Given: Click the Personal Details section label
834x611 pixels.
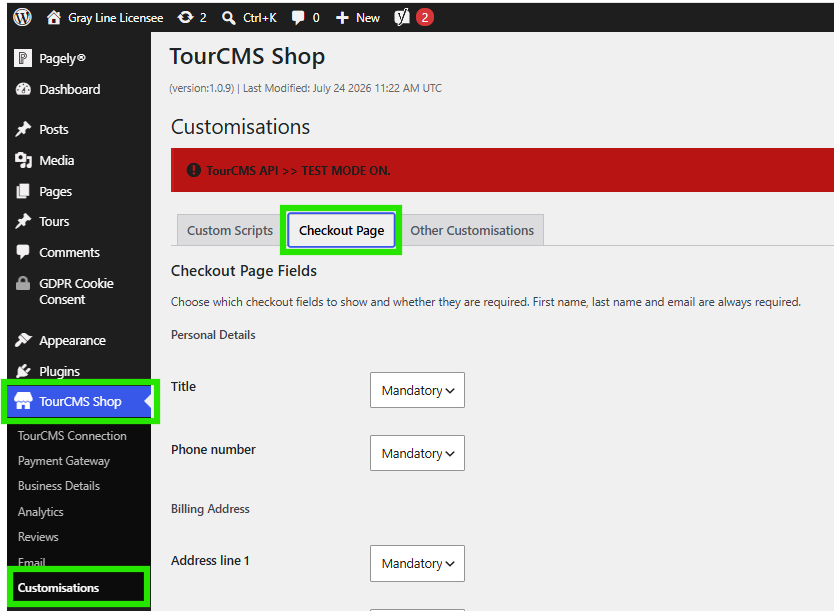Looking at the screenshot, I should coord(213,334).
